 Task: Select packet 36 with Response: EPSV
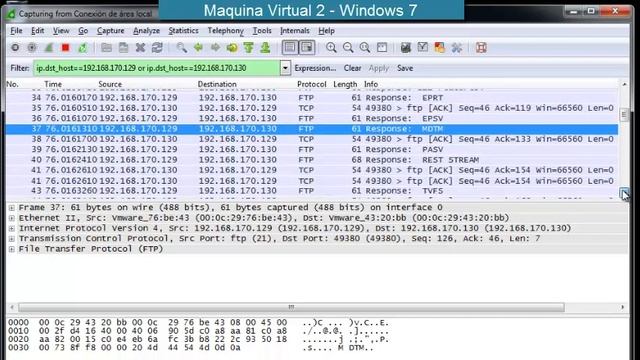tap(312, 118)
